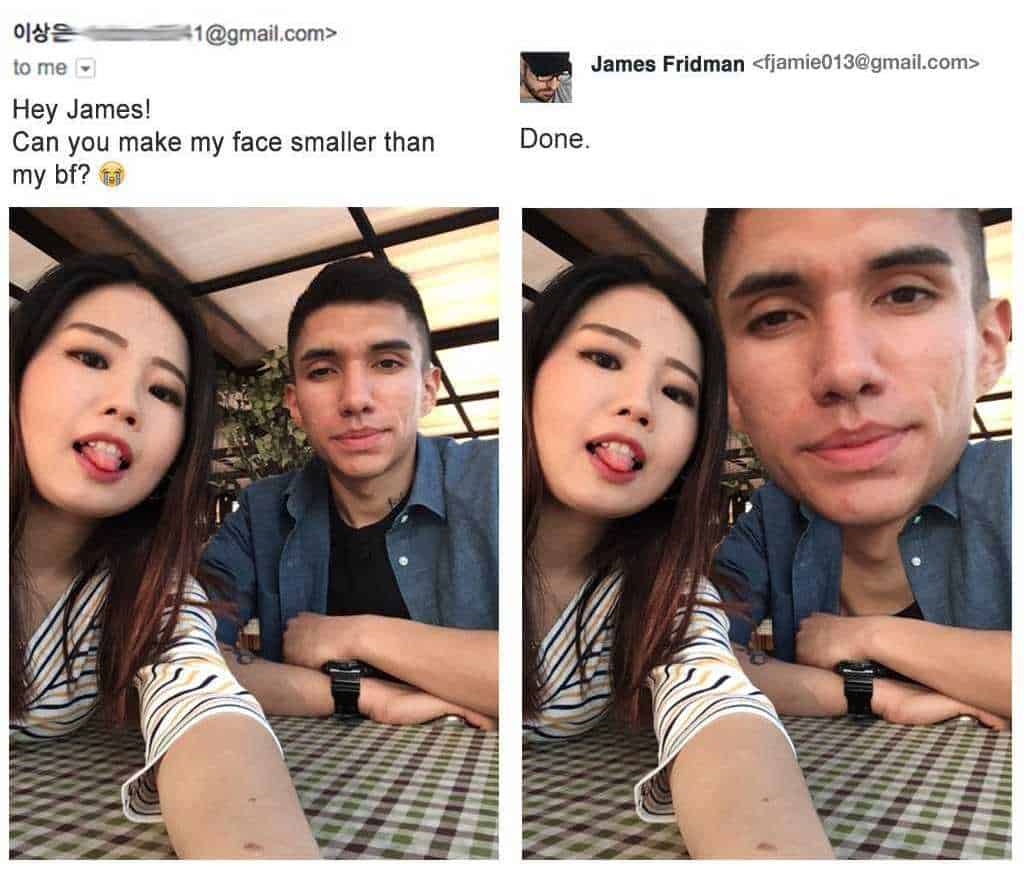
Task: Click the "my bf?" text
Action: [51, 175]
